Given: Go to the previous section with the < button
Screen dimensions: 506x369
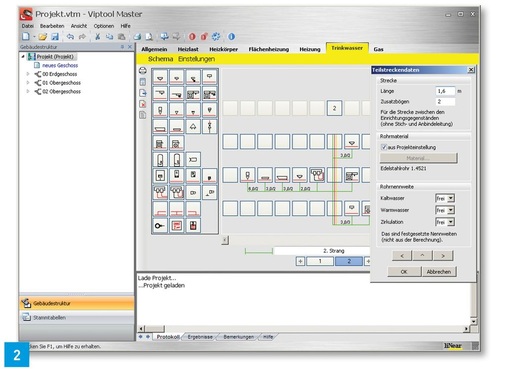Looking at the screenshot, I should (x=402, y=256).
